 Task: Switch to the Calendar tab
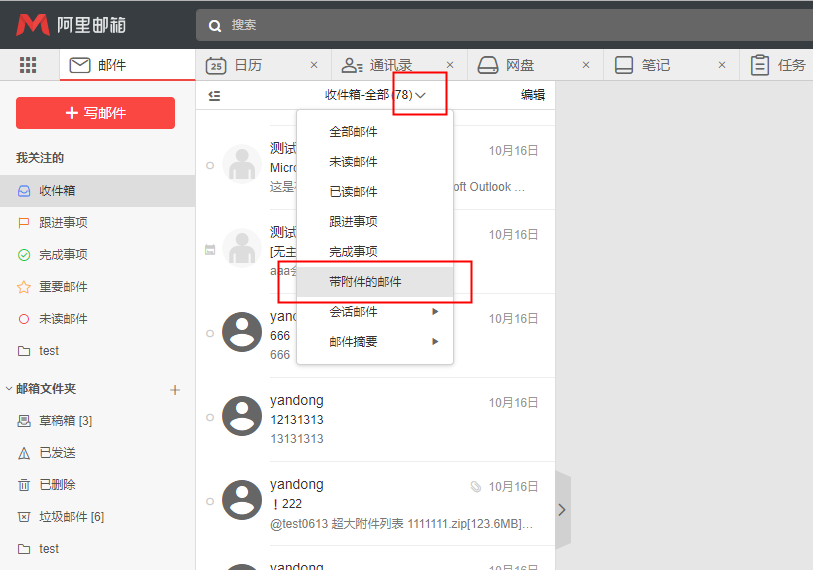(247, 65)
